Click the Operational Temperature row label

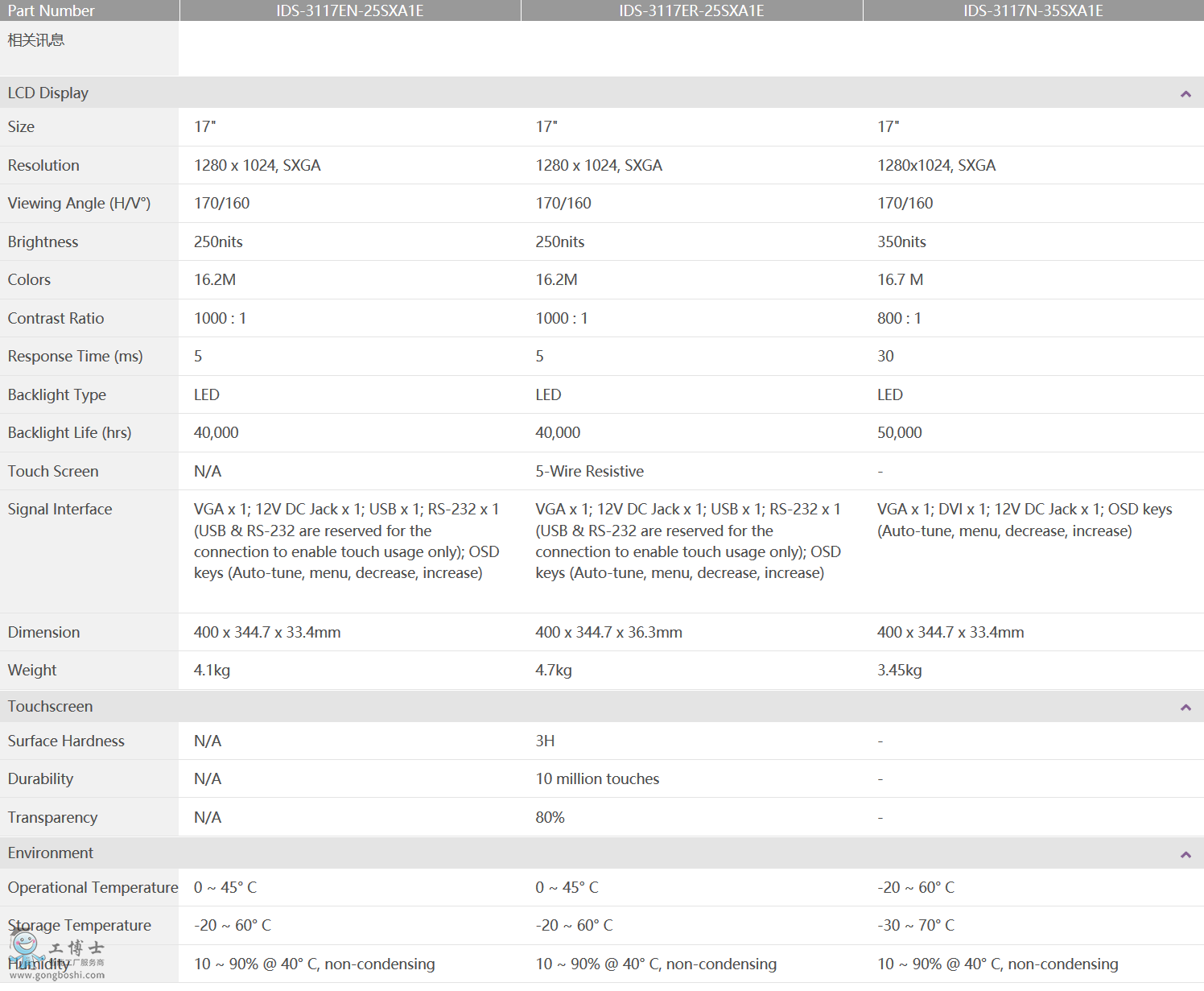93,887
